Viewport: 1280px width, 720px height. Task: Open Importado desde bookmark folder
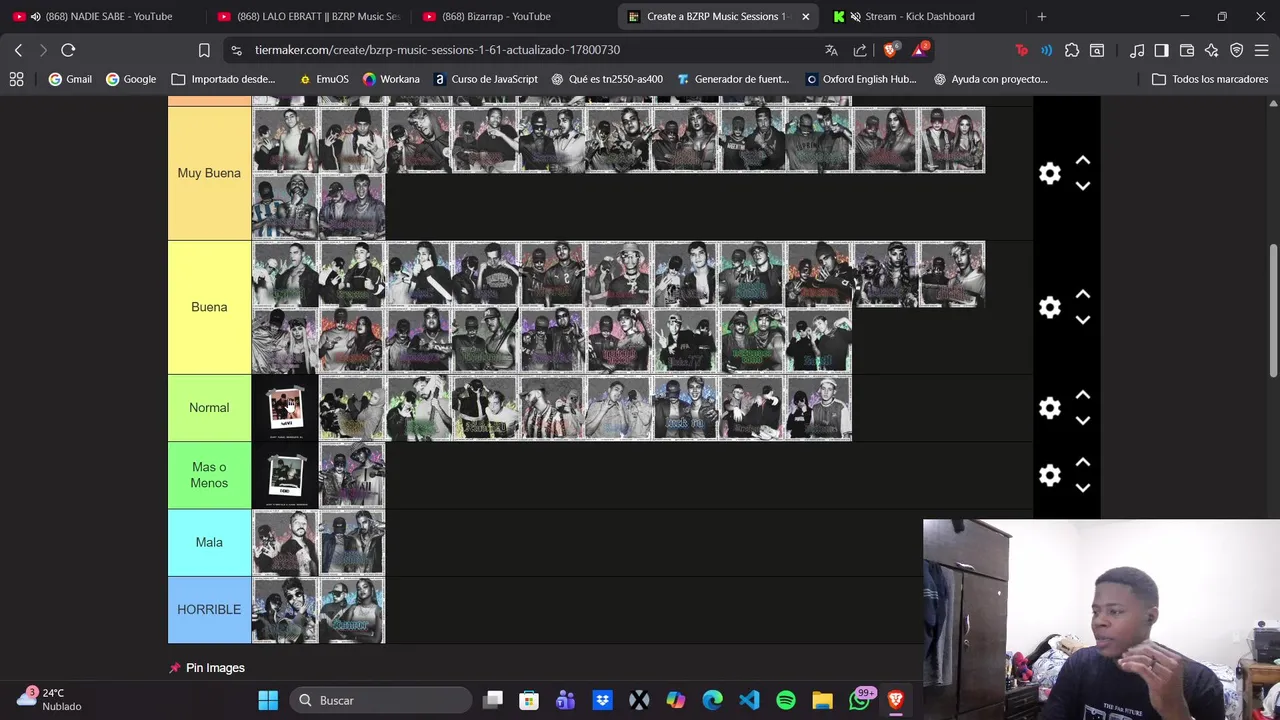click(x=224, y=79)
